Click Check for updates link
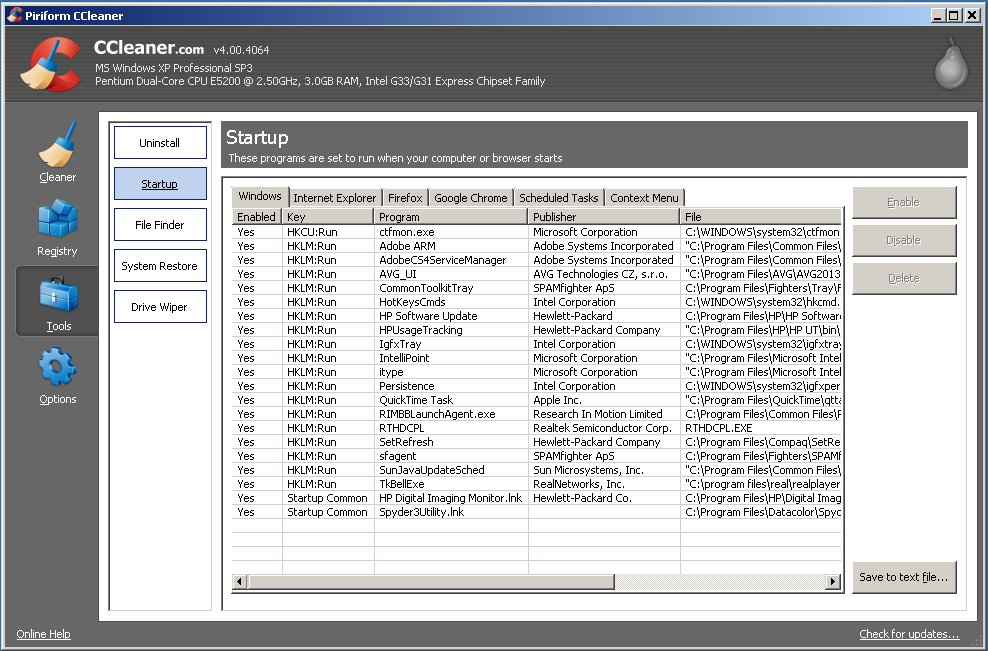The image size is (988, 651). point(909,634)
